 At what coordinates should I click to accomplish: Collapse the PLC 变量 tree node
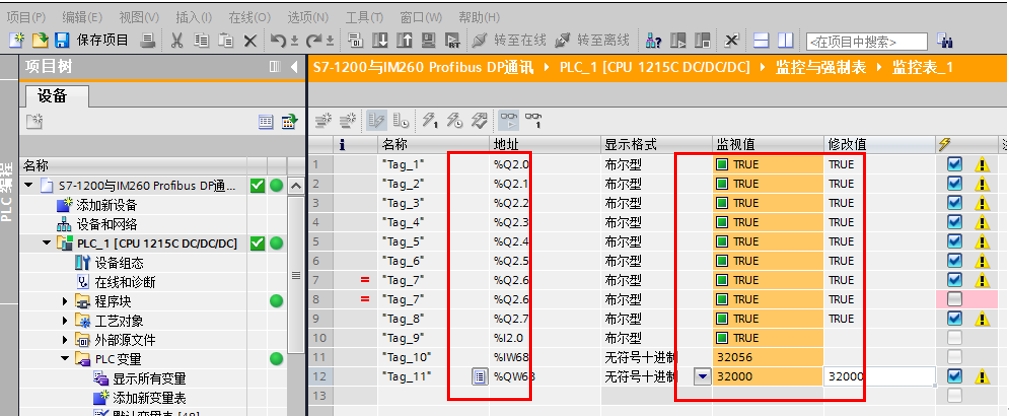tap(66, 359)
